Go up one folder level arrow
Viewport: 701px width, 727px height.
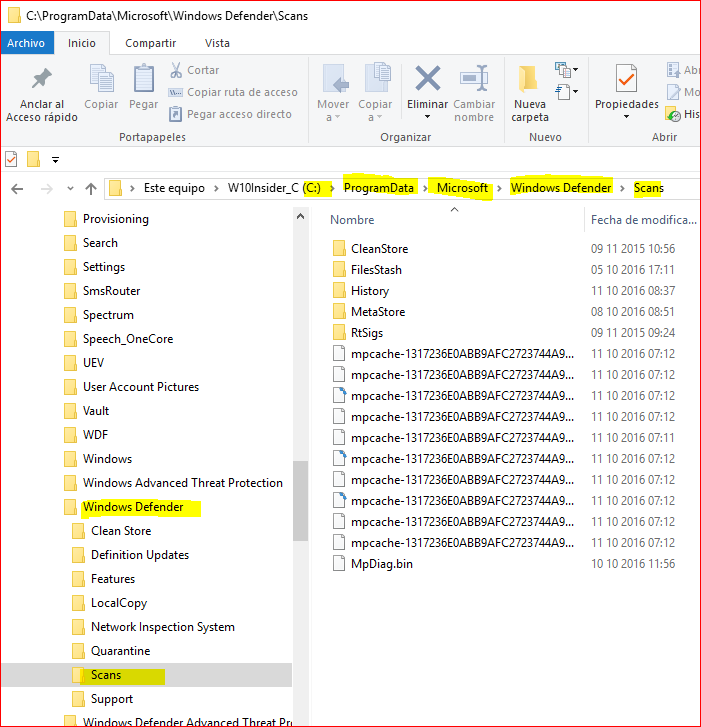coord(91,189)
